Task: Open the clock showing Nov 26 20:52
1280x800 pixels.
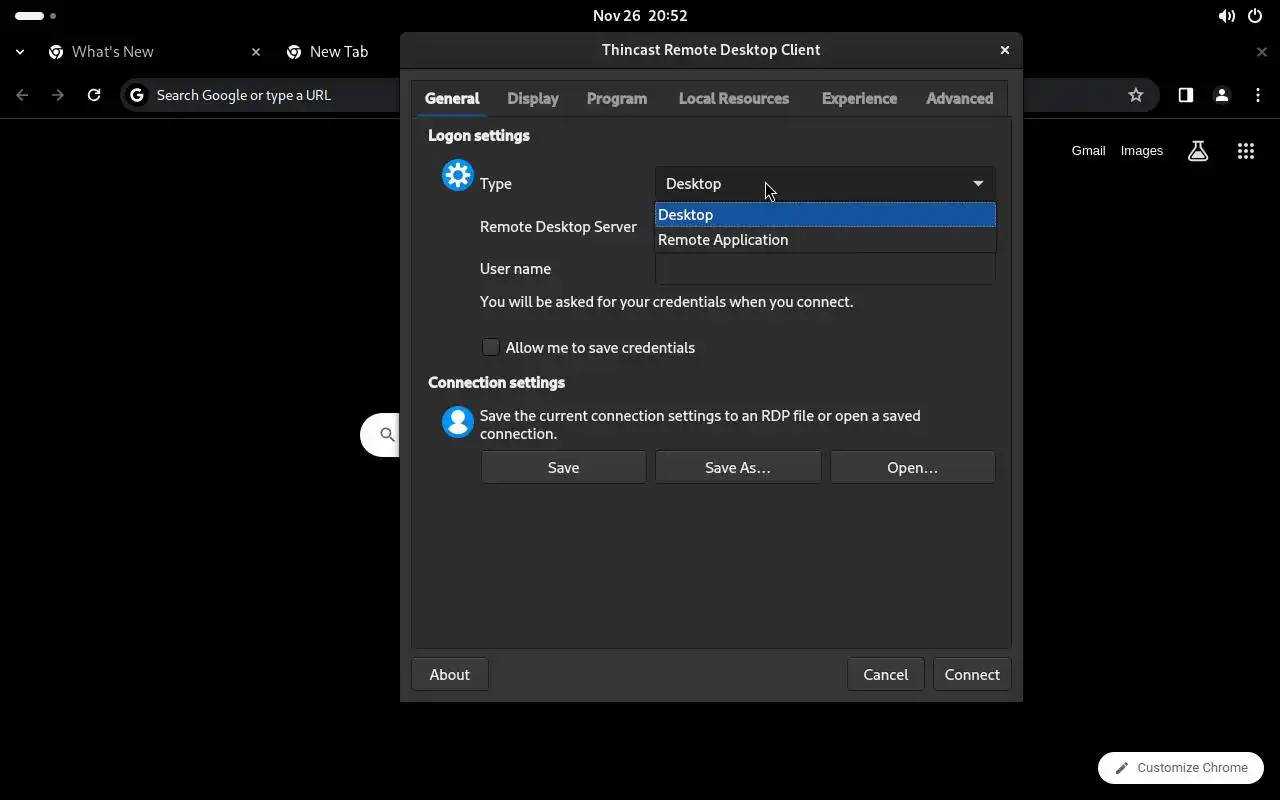Action: pyautogui.click(x=640, y=16)
